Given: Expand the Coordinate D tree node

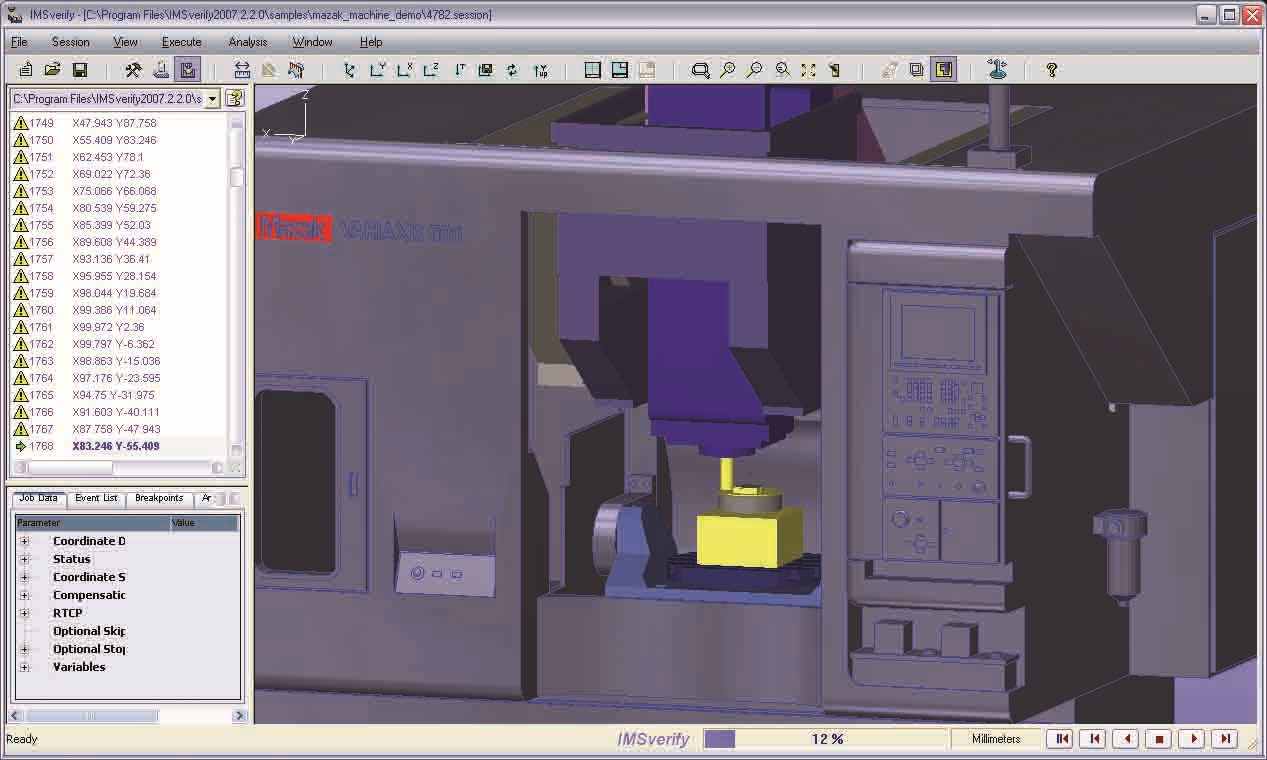Looking at the screenshot, I should pos(25,541).
